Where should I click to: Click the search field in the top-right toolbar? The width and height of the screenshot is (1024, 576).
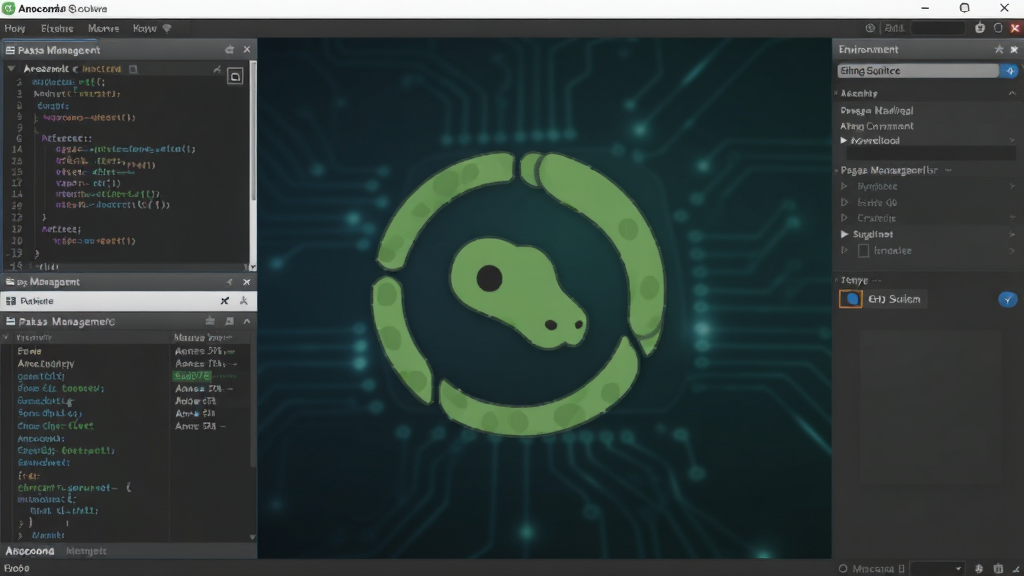pos(938,28)
